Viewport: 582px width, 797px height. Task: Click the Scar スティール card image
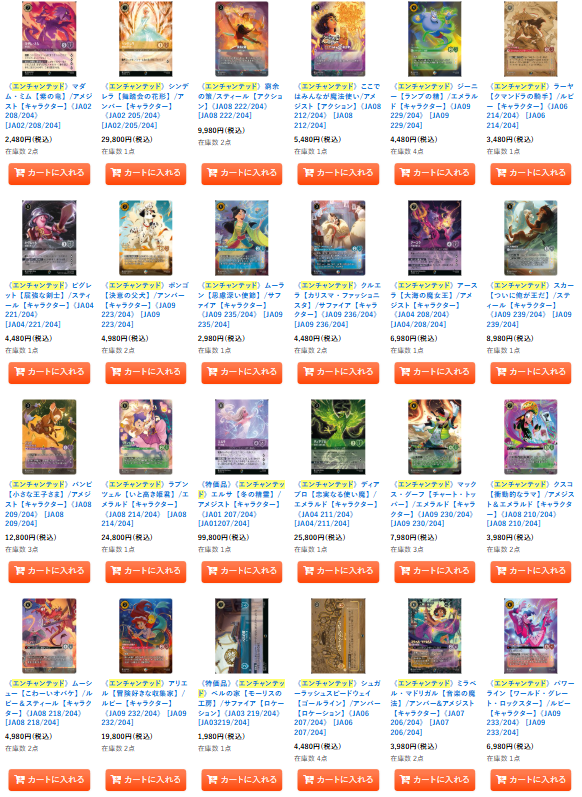[531, 238]
